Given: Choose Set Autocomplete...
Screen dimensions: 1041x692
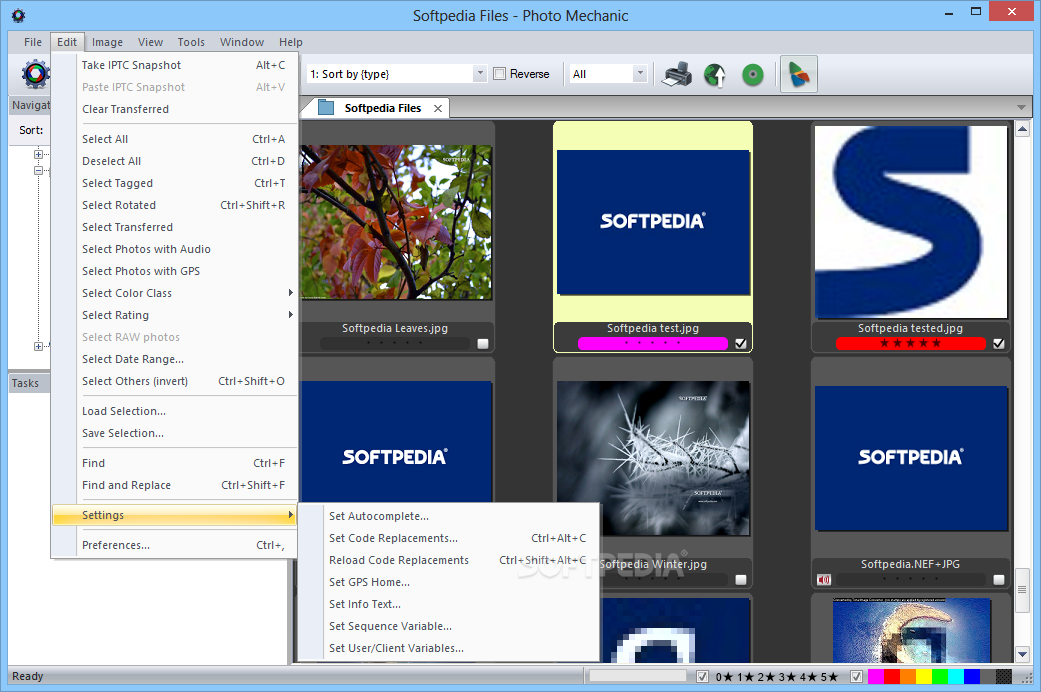Looking at the screenshot, I should click(x=448, y=516).
